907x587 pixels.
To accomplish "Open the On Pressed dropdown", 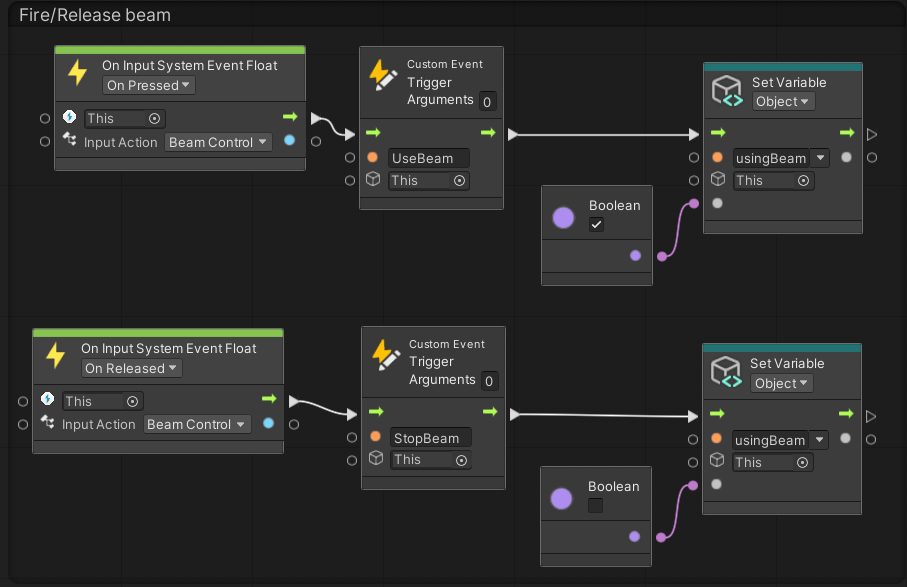I will [x=149, y=86].
